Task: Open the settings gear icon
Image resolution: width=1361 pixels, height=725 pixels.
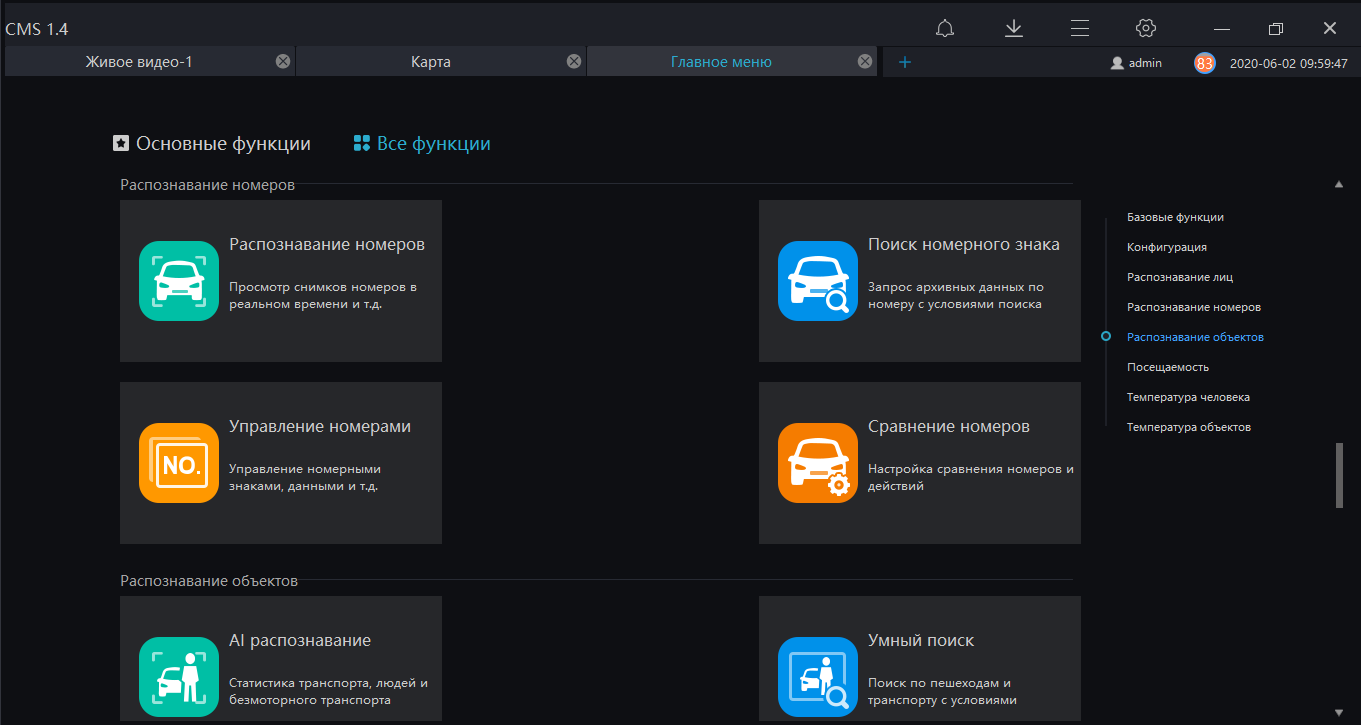Action: (1146, 28)
